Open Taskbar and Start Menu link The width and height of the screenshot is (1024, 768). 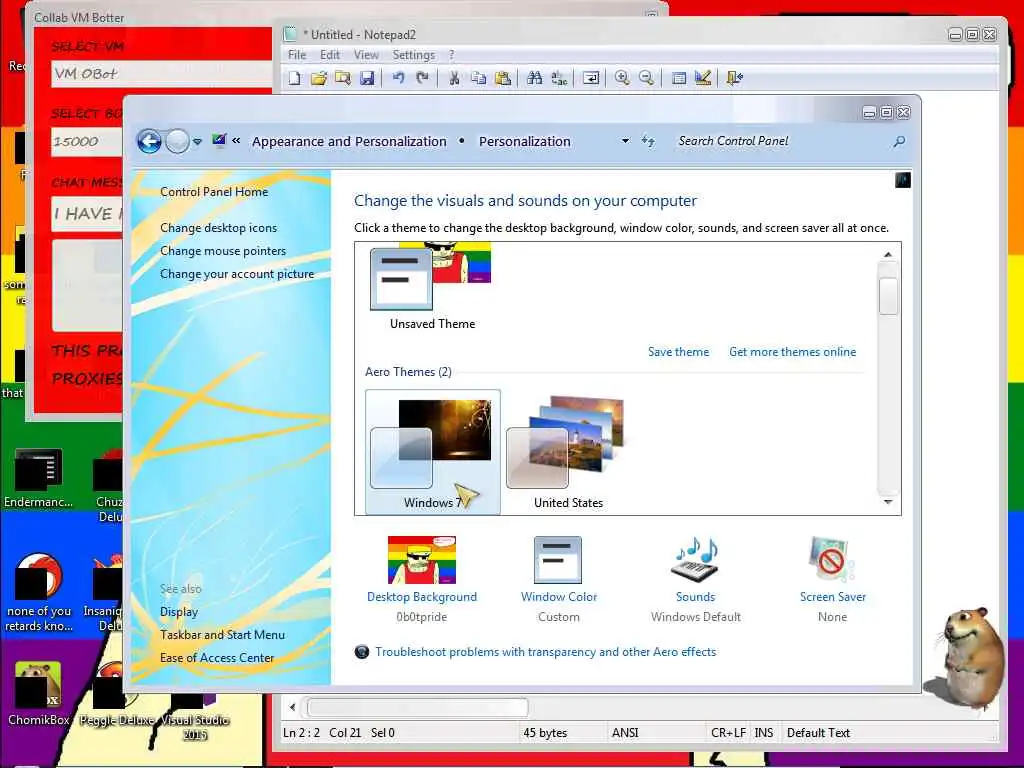point(222,635)
